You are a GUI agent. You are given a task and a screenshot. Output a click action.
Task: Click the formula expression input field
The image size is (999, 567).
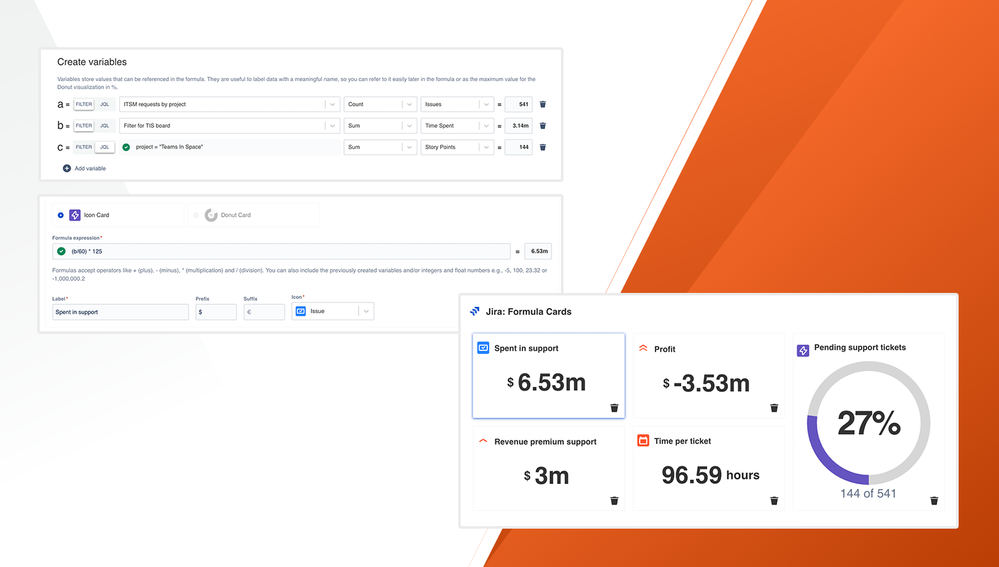point(282,251)
